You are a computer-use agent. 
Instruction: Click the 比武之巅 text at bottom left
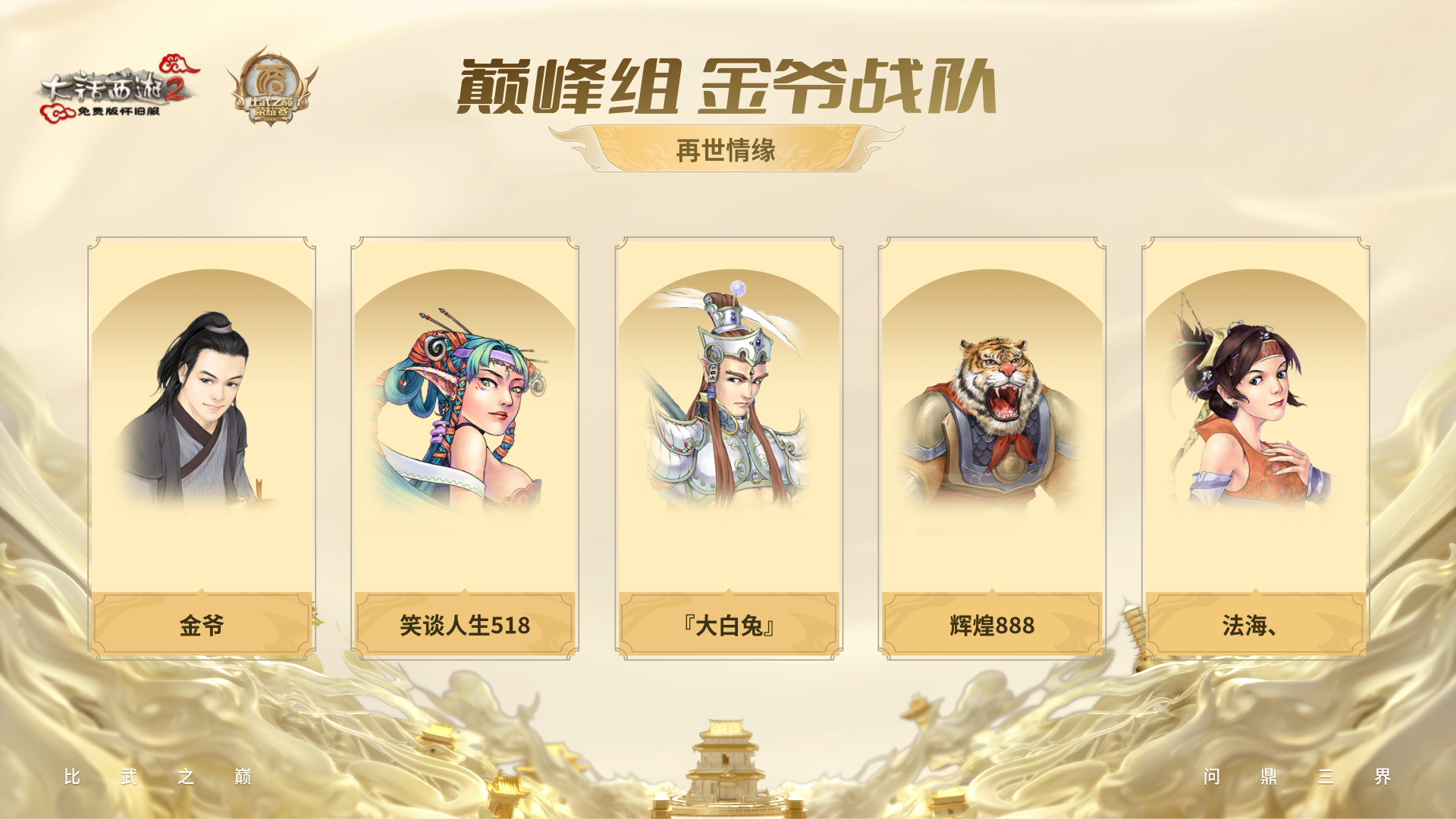click(158, 777)
